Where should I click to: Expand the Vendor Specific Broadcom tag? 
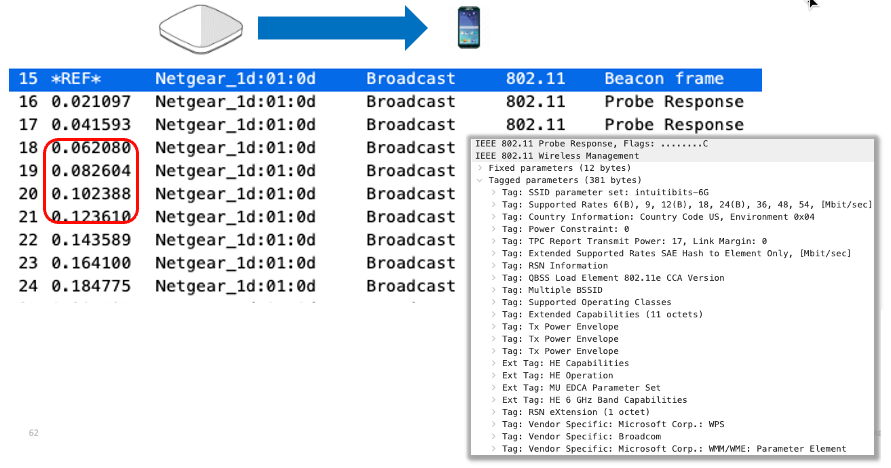coord(494,437)
